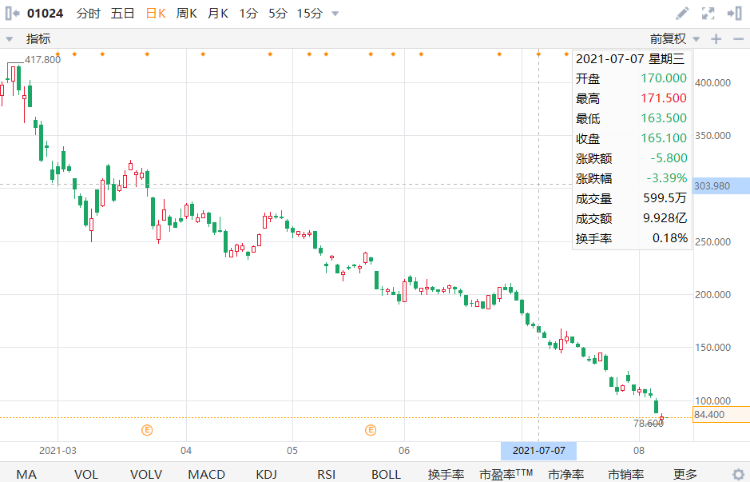Collapse the left panel using the top-left icon
Screen dimensions: 750x482
[12, 13]
